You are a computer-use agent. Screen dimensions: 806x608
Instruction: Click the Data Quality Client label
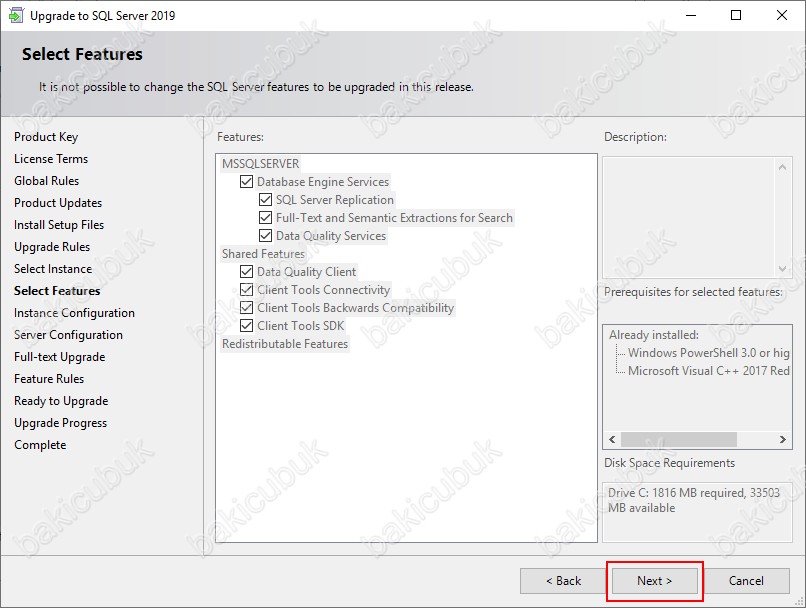(x=306, y=271)
